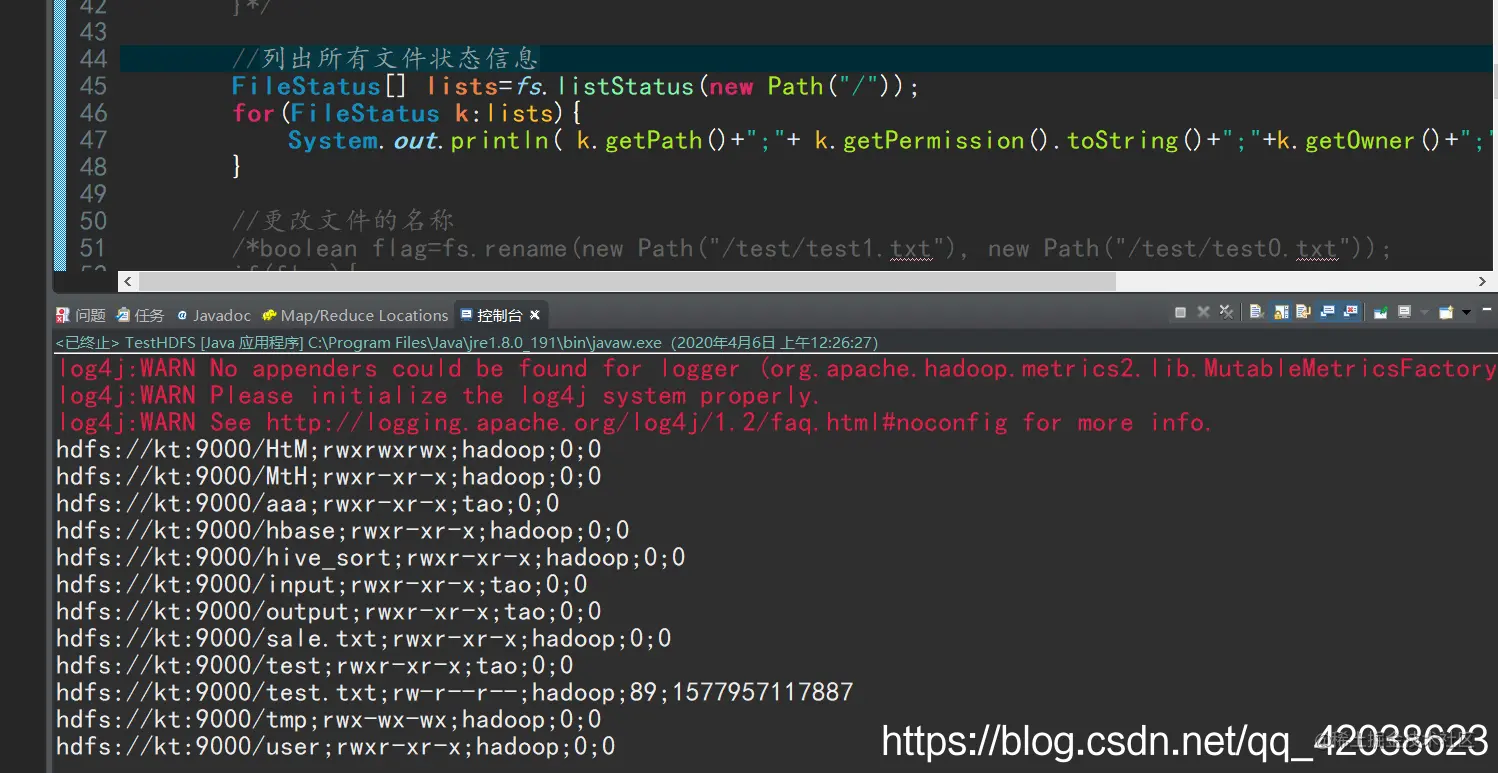Image resolution: width=1498 pixels, height=773 pixels.
Task: Click output line hdfs://kt:9000/hive_sort
Action: click(371, 557)
